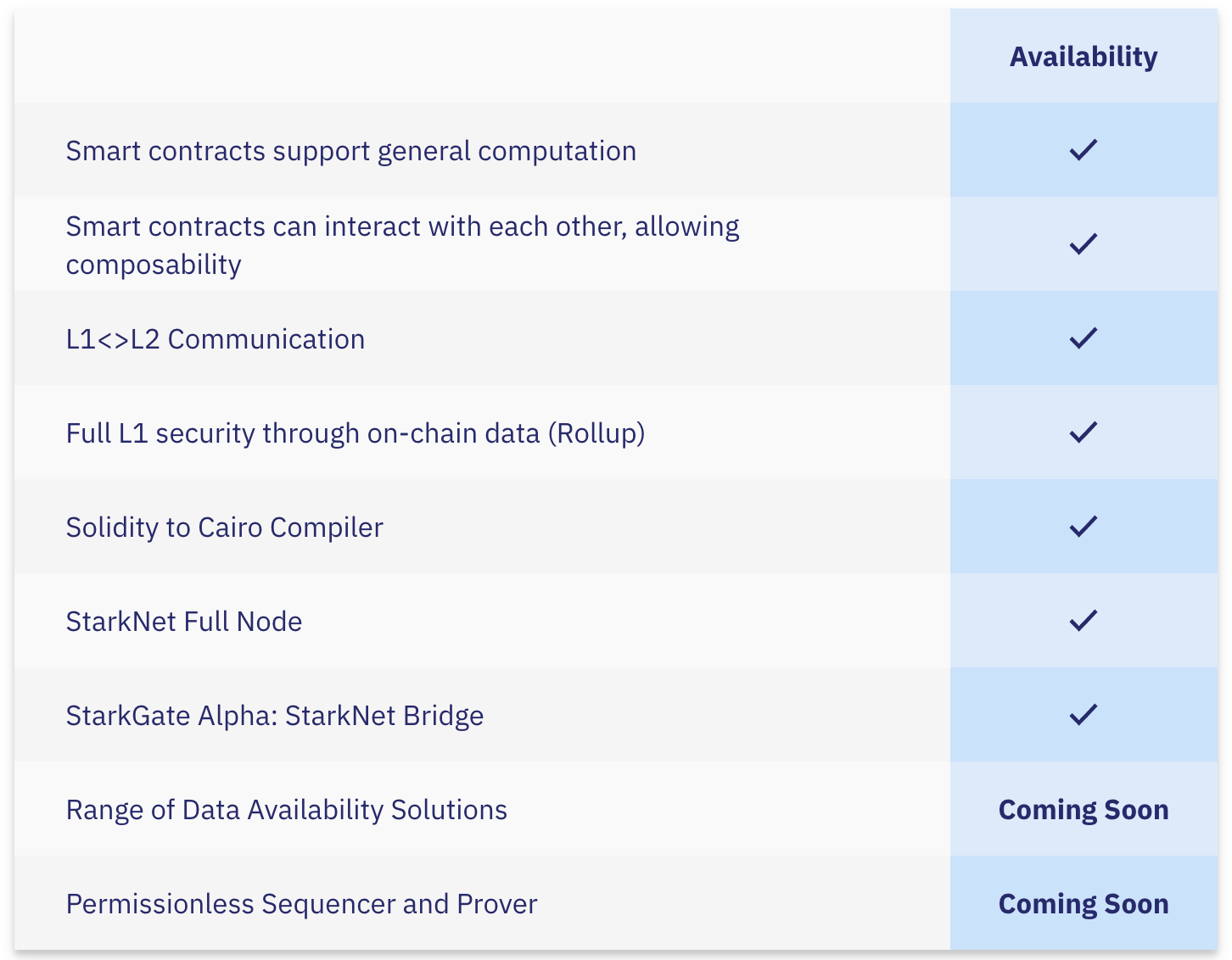Screen dimensions: 1232x960
Task: Select 'StarkGate Alpha: StarkNet Bridge' text
Action: (275, 716)
